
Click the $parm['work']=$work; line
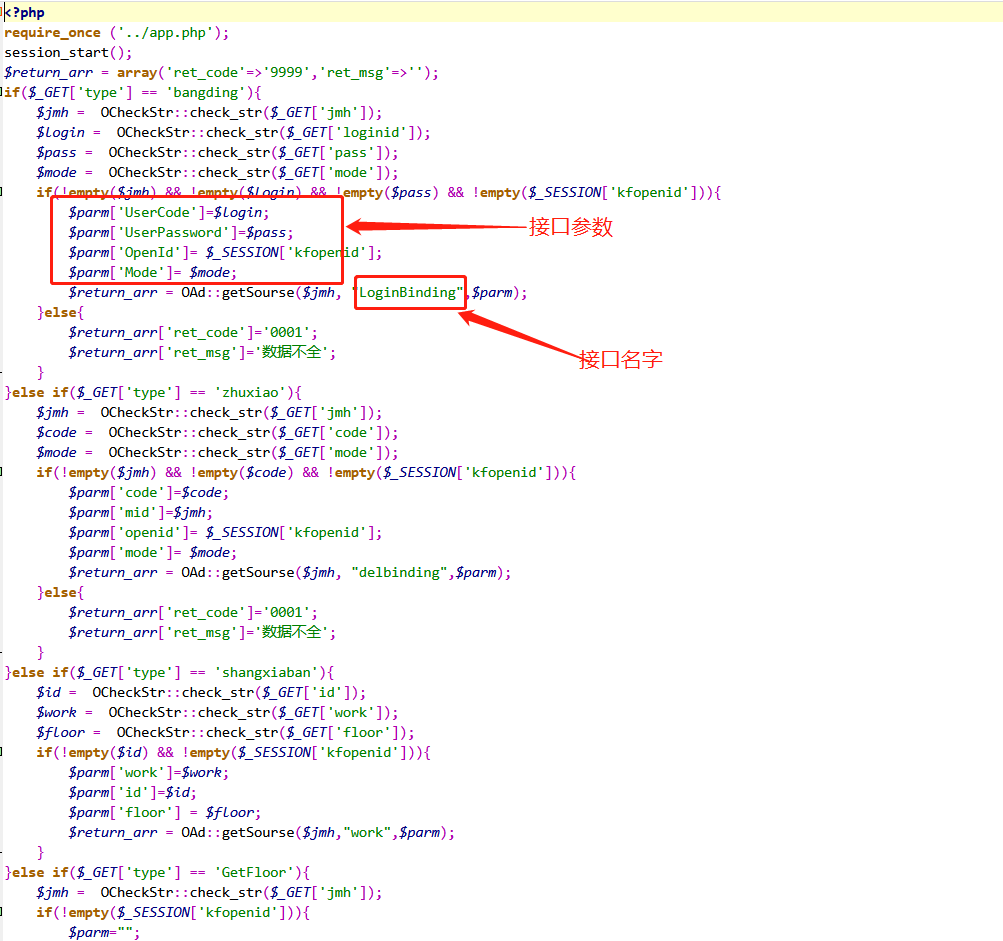pos(148,773)
